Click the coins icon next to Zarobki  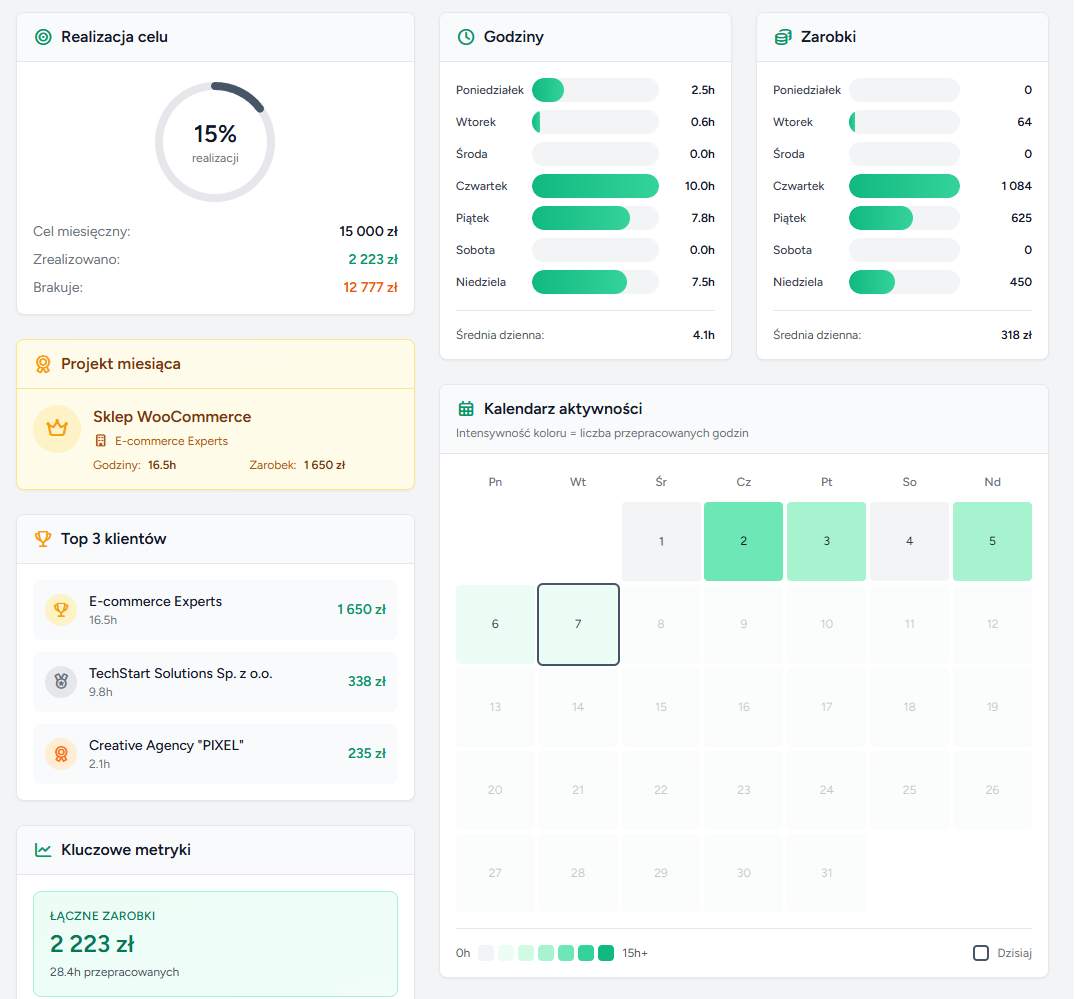pos(783,37)
